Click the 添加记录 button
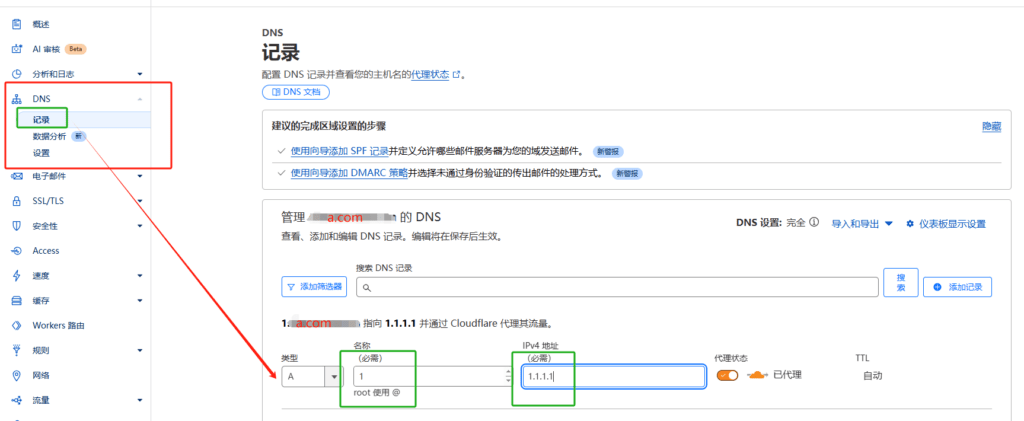 (x=957, y=287)
